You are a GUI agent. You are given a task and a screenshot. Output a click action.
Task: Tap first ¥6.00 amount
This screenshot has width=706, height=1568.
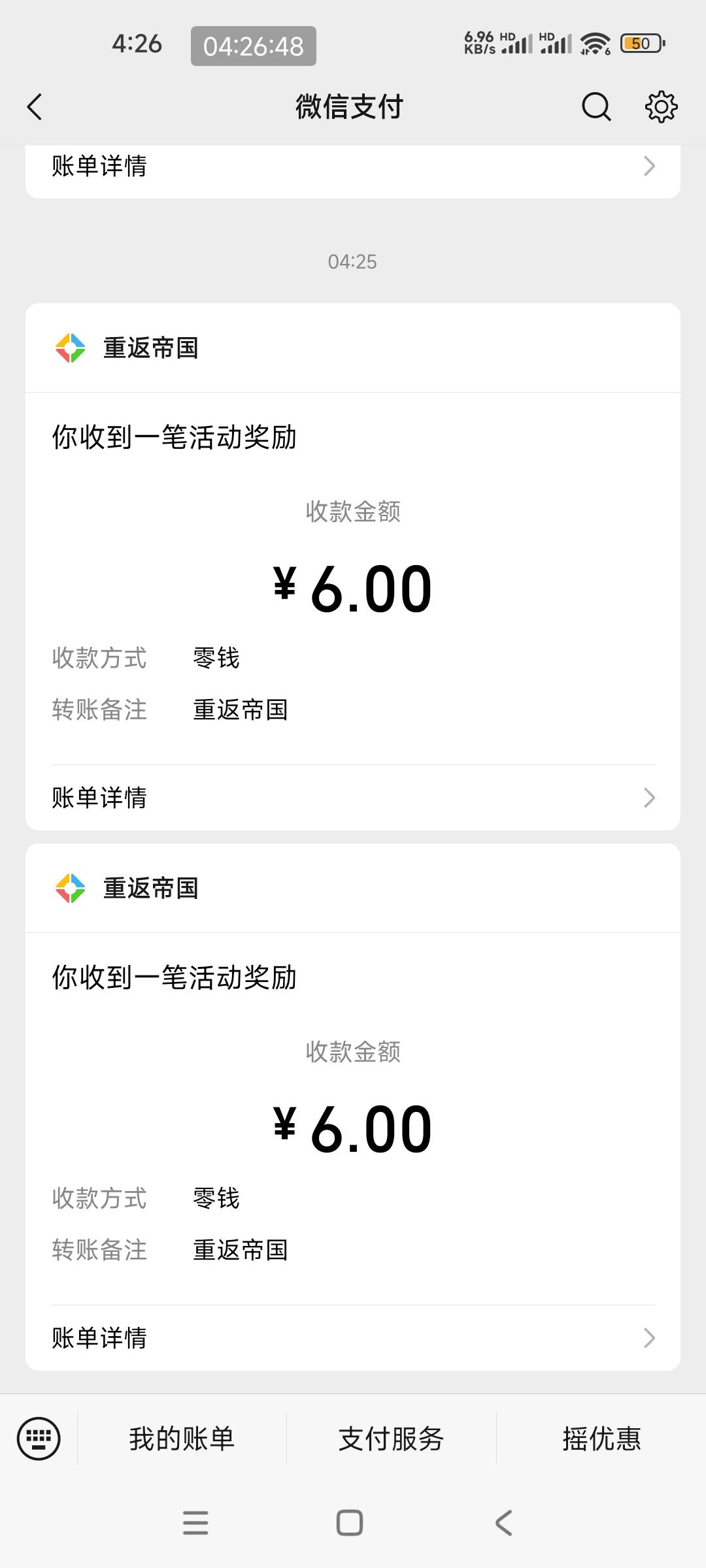tap(353, 589)
